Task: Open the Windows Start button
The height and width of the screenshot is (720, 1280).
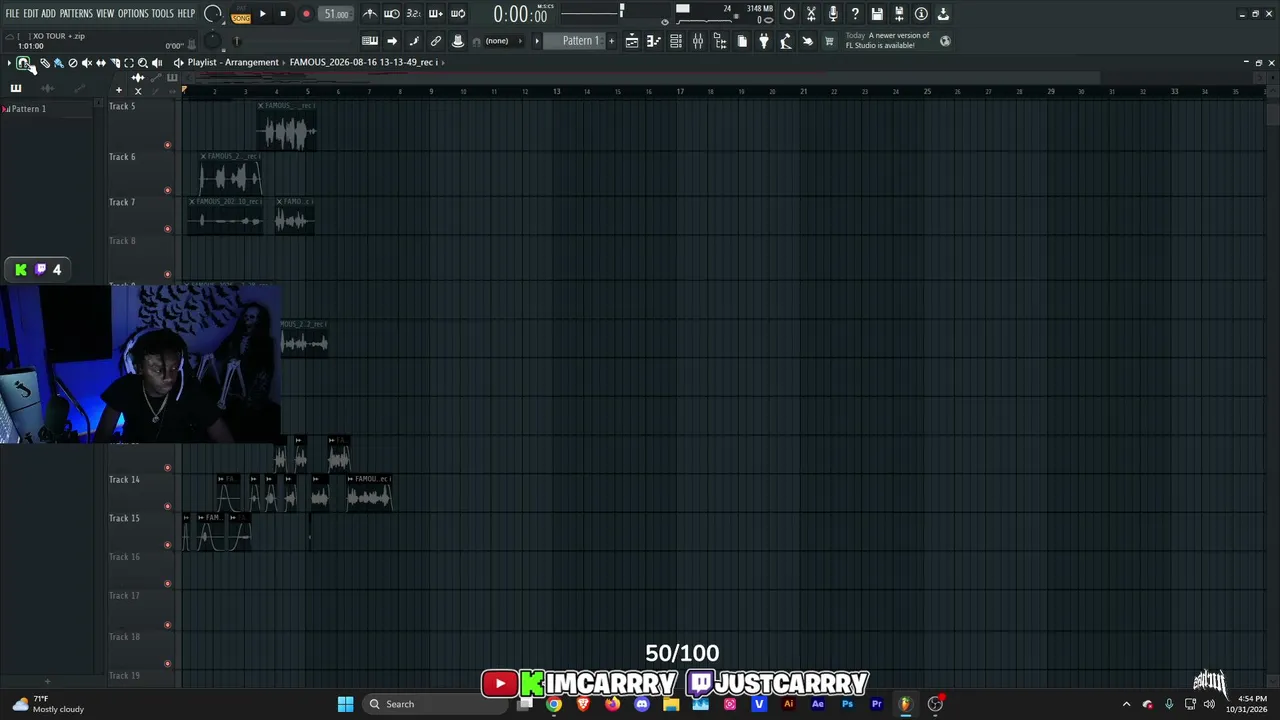Action: pos(345,704)
